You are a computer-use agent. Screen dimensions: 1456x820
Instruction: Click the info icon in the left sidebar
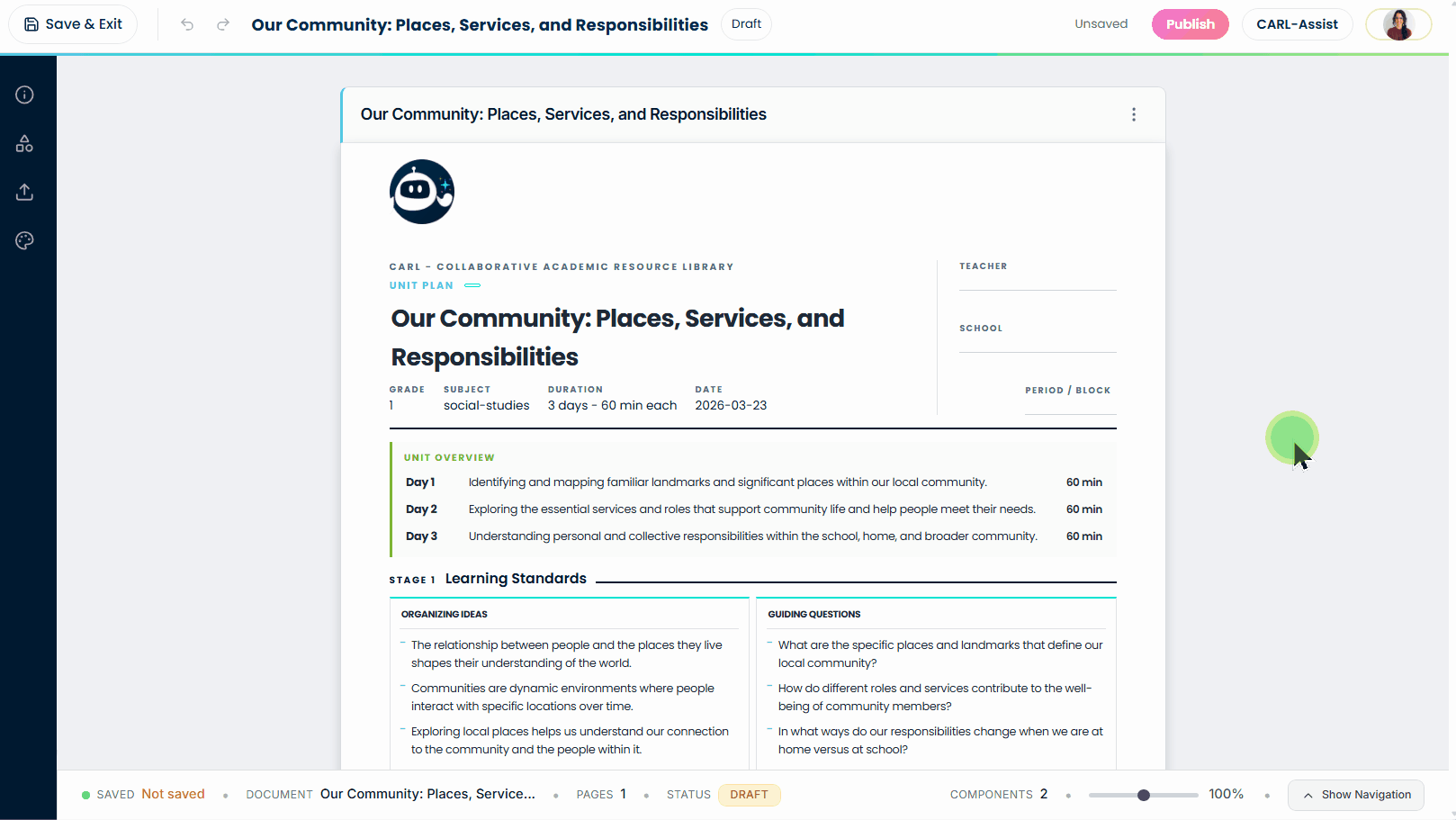(x=24, y=95)
